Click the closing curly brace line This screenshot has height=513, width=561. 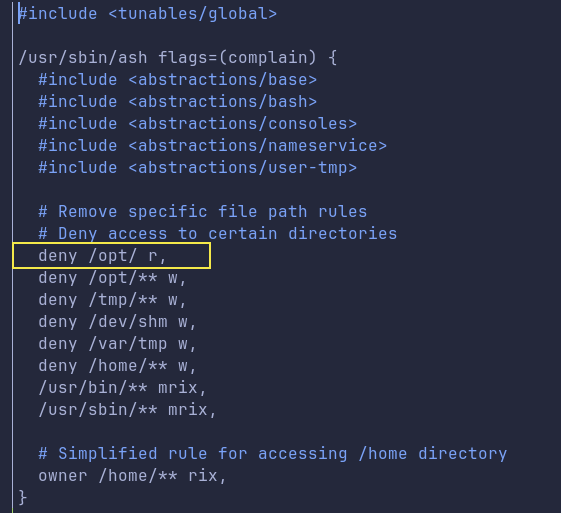click(23, 498)
